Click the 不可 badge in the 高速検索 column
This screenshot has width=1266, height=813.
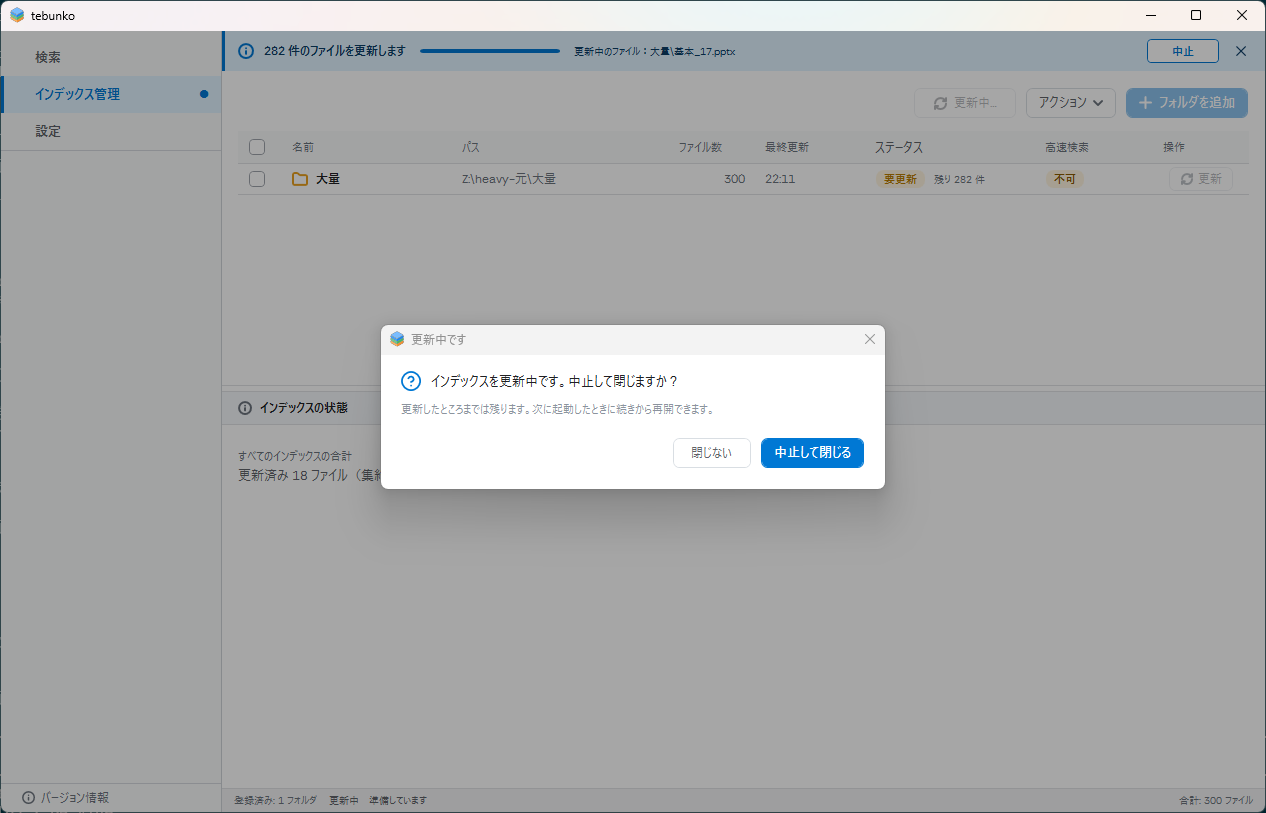click(1065, 179)
